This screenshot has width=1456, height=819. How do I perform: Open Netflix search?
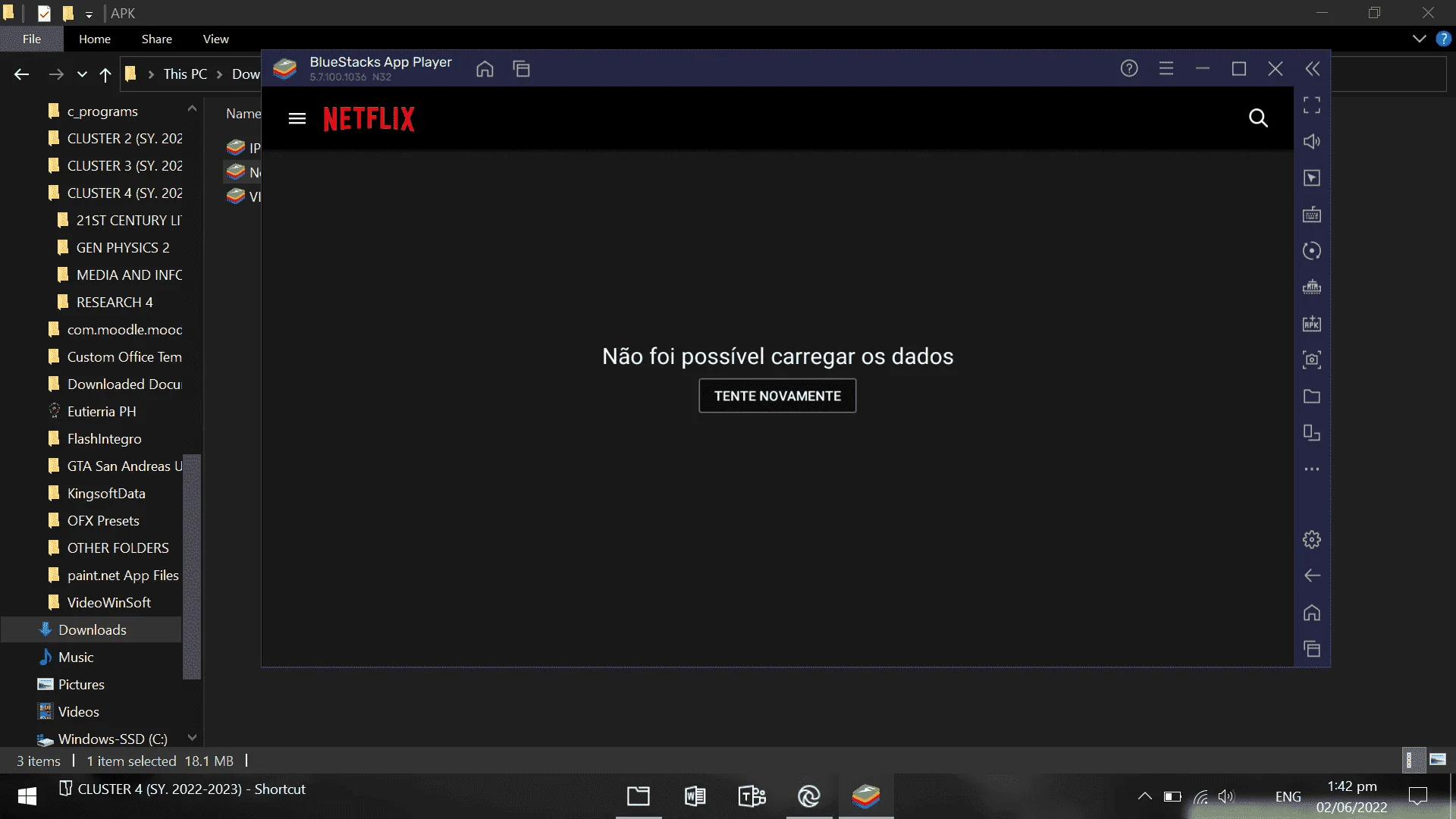(x=1258, y=118)
